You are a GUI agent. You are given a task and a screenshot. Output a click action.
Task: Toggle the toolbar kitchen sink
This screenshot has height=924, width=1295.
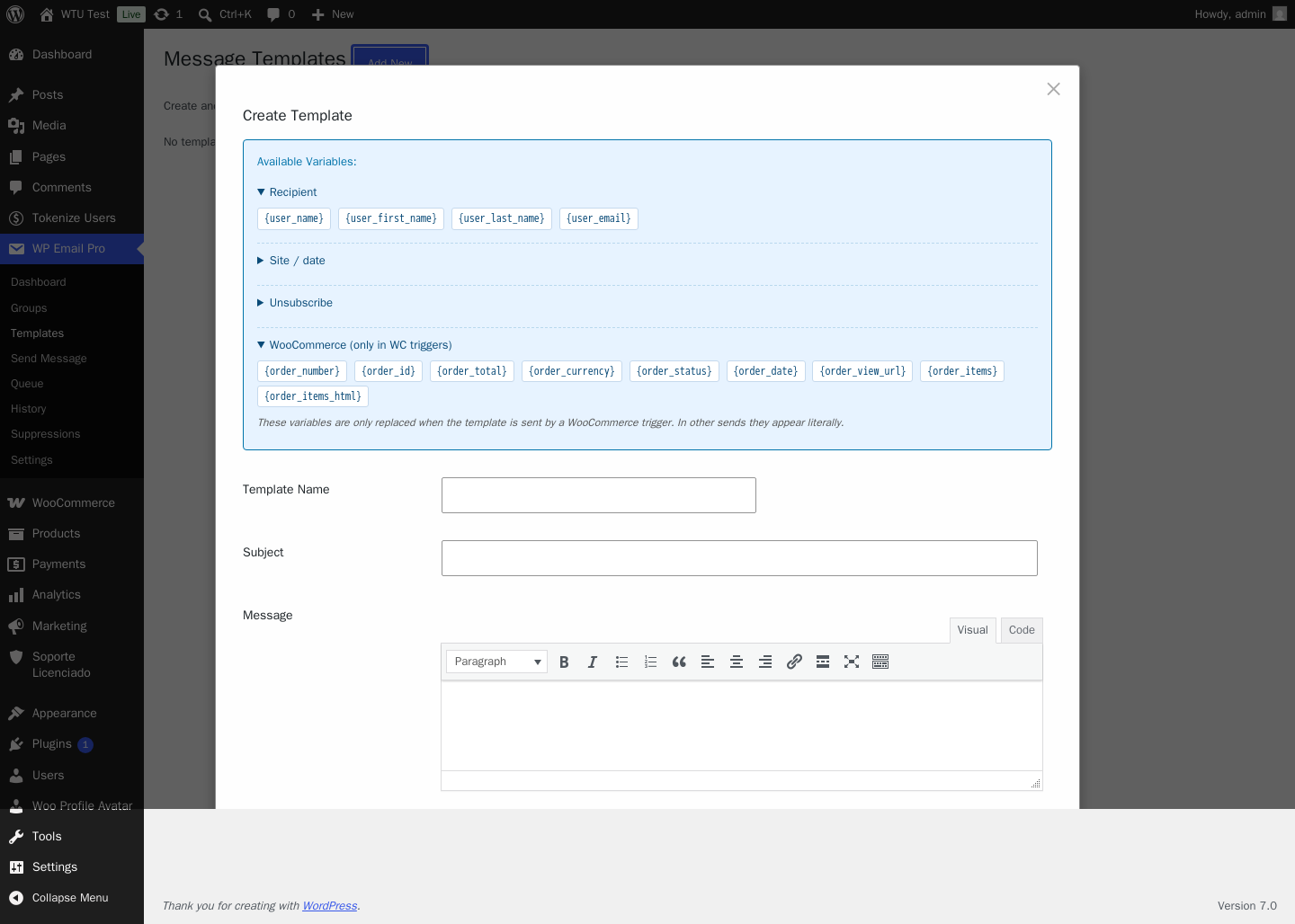(880, 662)
